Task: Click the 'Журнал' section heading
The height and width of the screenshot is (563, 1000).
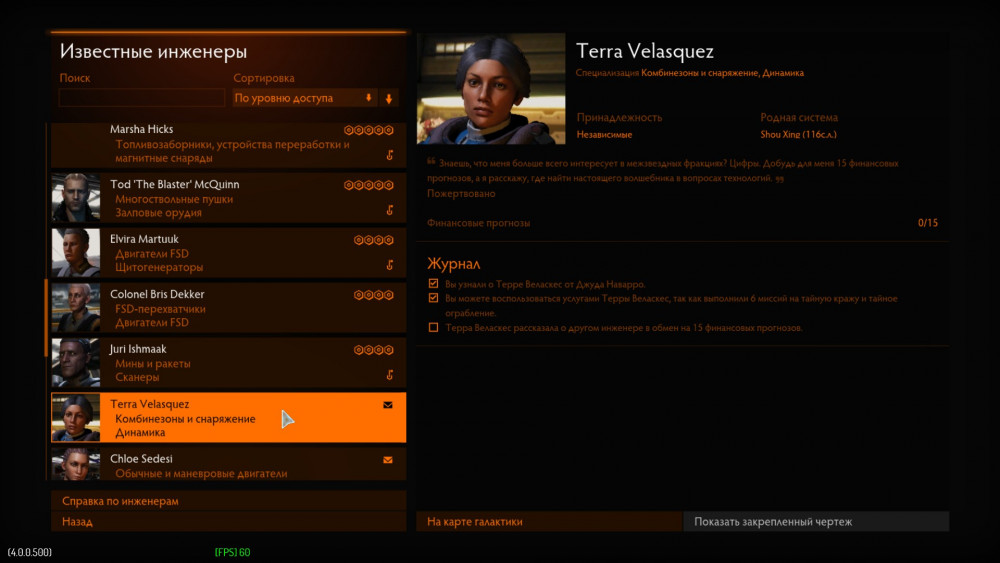Action: [x=454, y=264]
